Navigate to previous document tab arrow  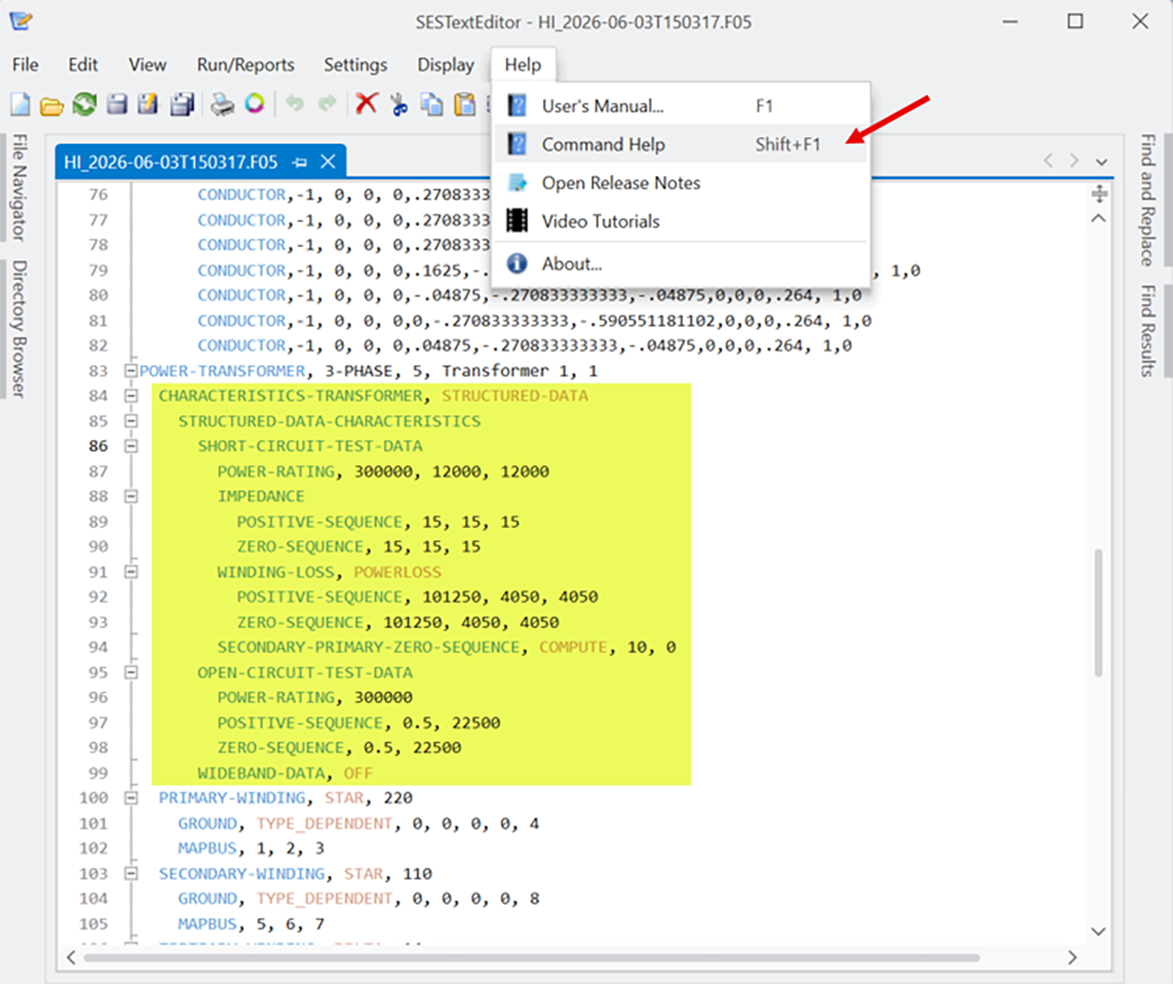tap(1048, 161)
